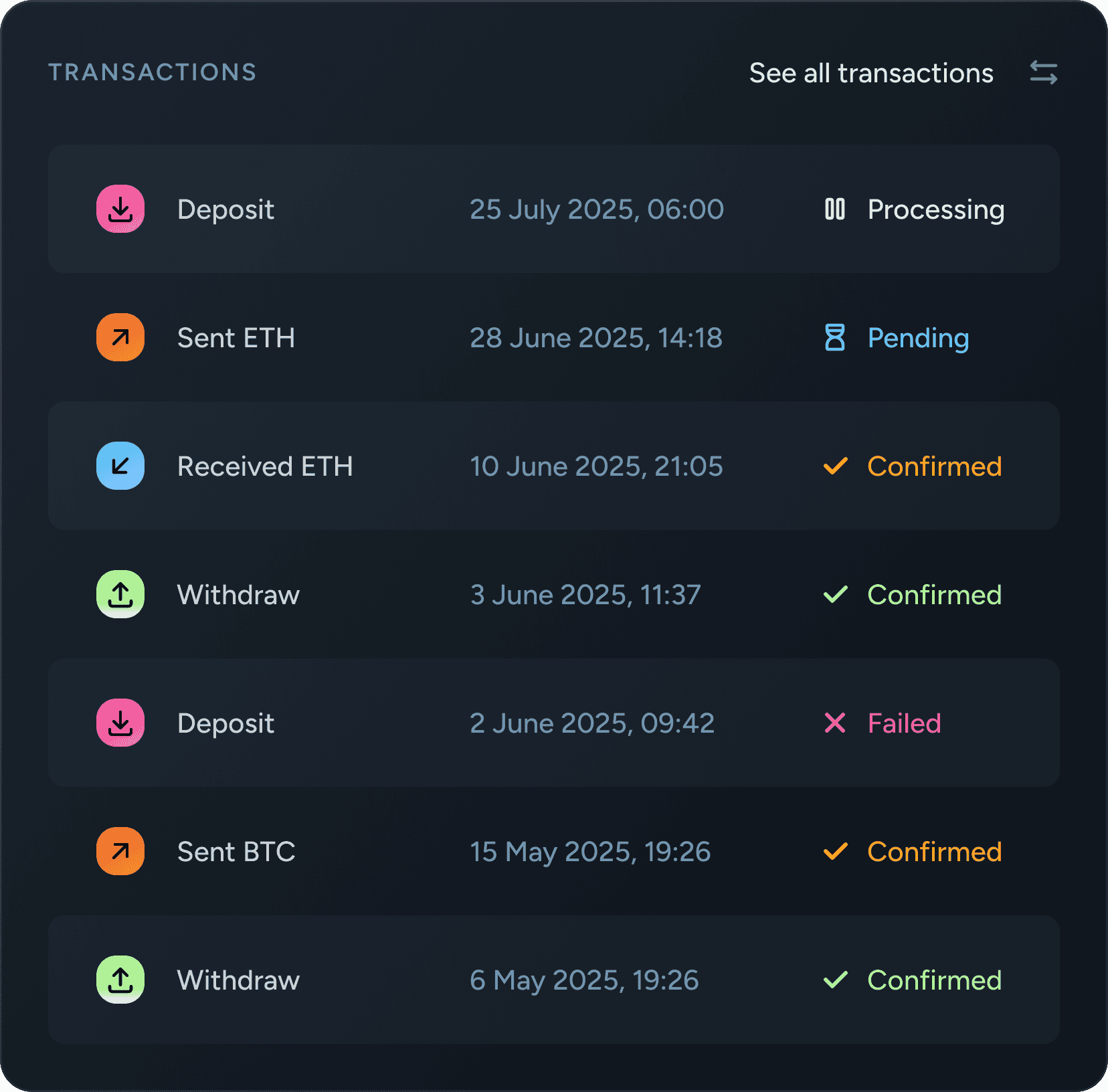Select the orange Sent ETH arrow icon
The width and height of the screenshot is (1108, 1092).
120,338
